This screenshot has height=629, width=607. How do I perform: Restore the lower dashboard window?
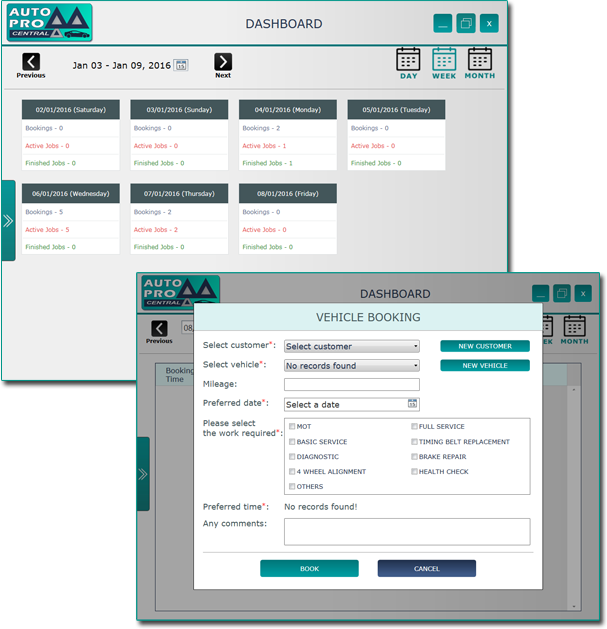562,294
